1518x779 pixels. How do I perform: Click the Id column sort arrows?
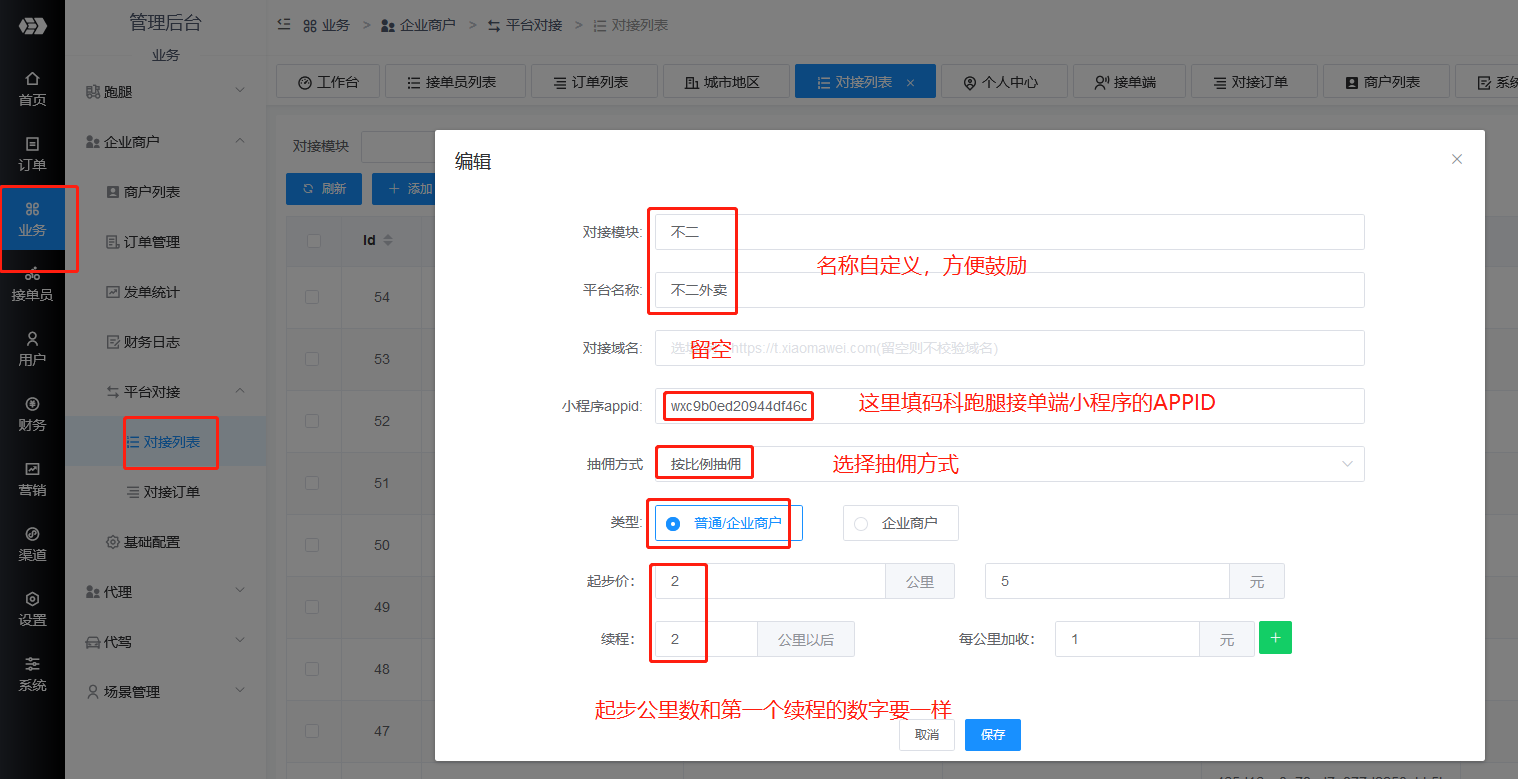[x=388, y=241]
